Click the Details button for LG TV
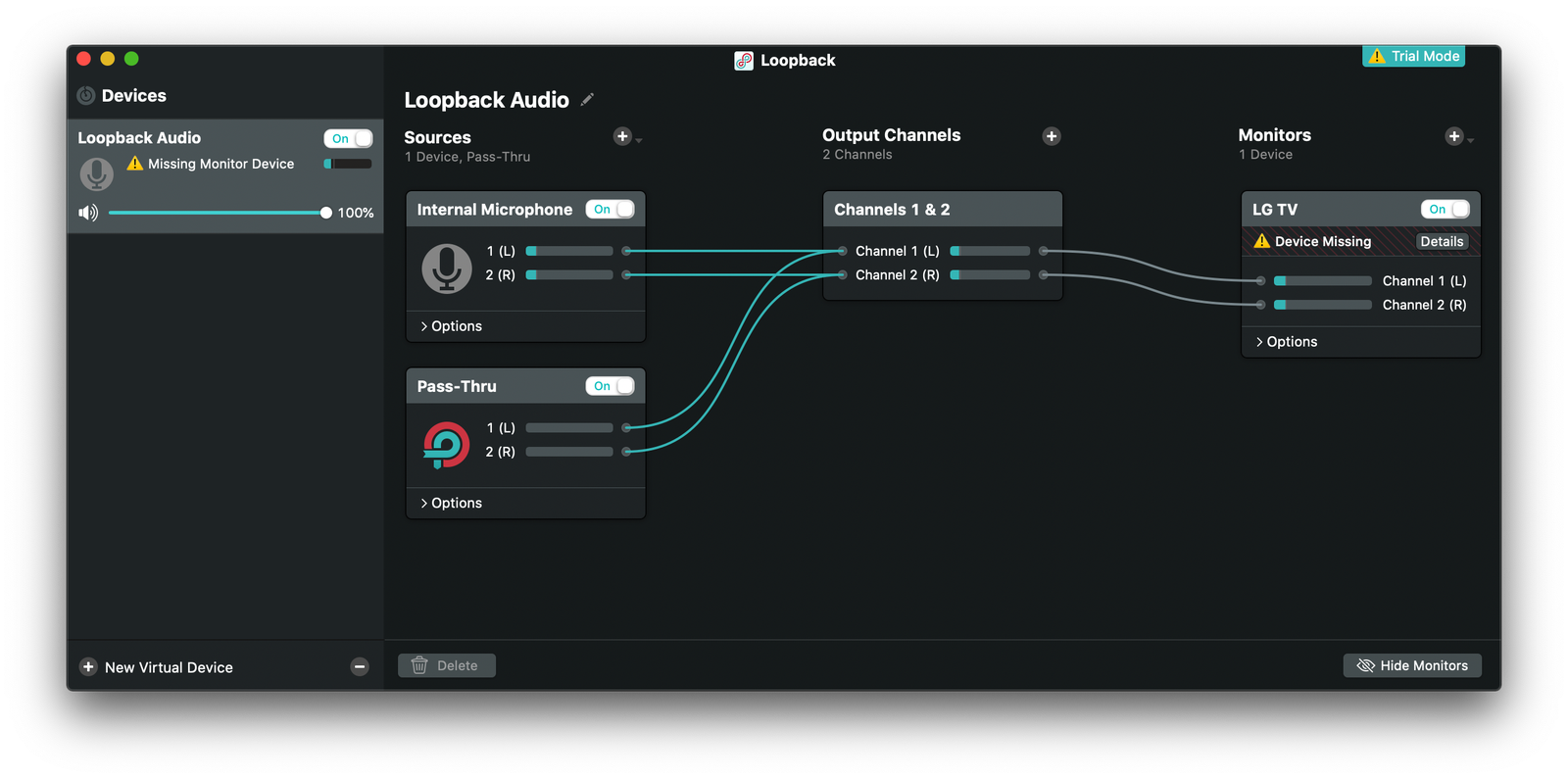The width and height of the screenshot is (1568, 779). [x=1442, y=241]
